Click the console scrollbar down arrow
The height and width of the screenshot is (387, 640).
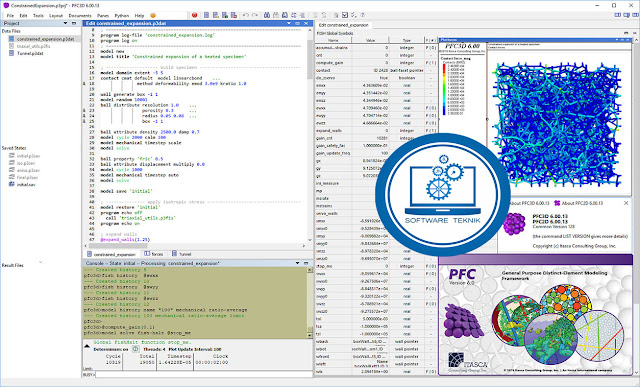click(310, 335)
